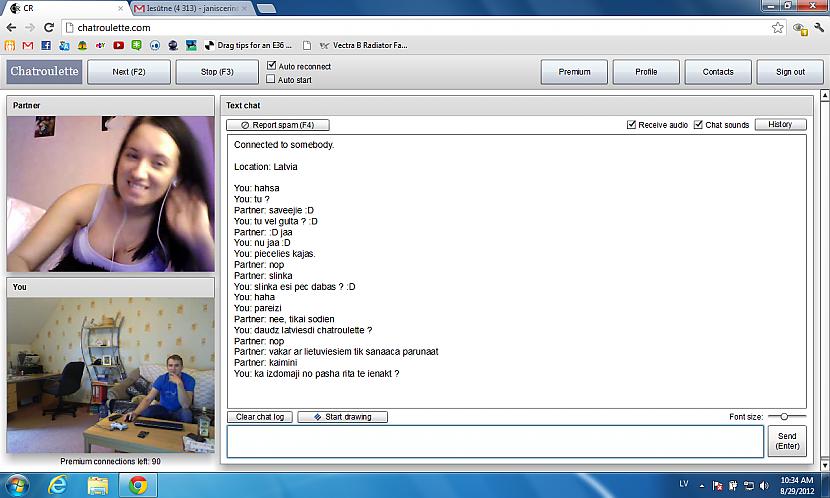Open the Premium page

pos(574,71)
